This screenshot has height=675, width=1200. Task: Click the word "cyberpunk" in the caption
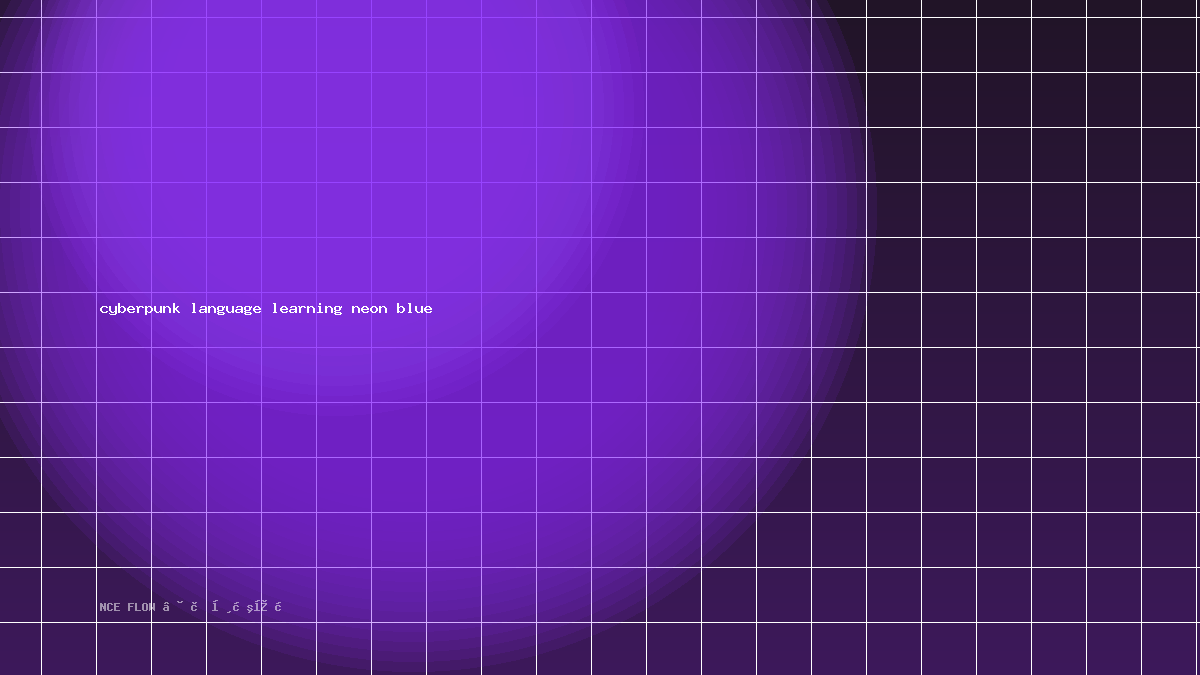(140, 309)
